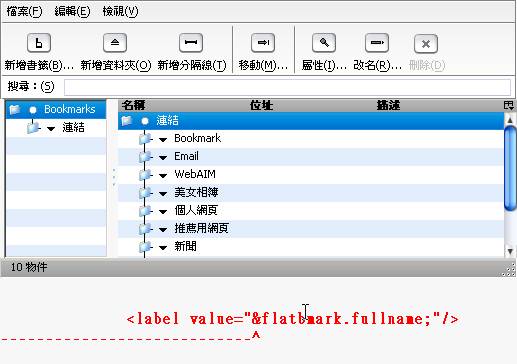Image resolution: width=517 pixels, height=364 pixels.
Task: Expand the WebAIM folder twisty
Action: [x=163, y=176]
